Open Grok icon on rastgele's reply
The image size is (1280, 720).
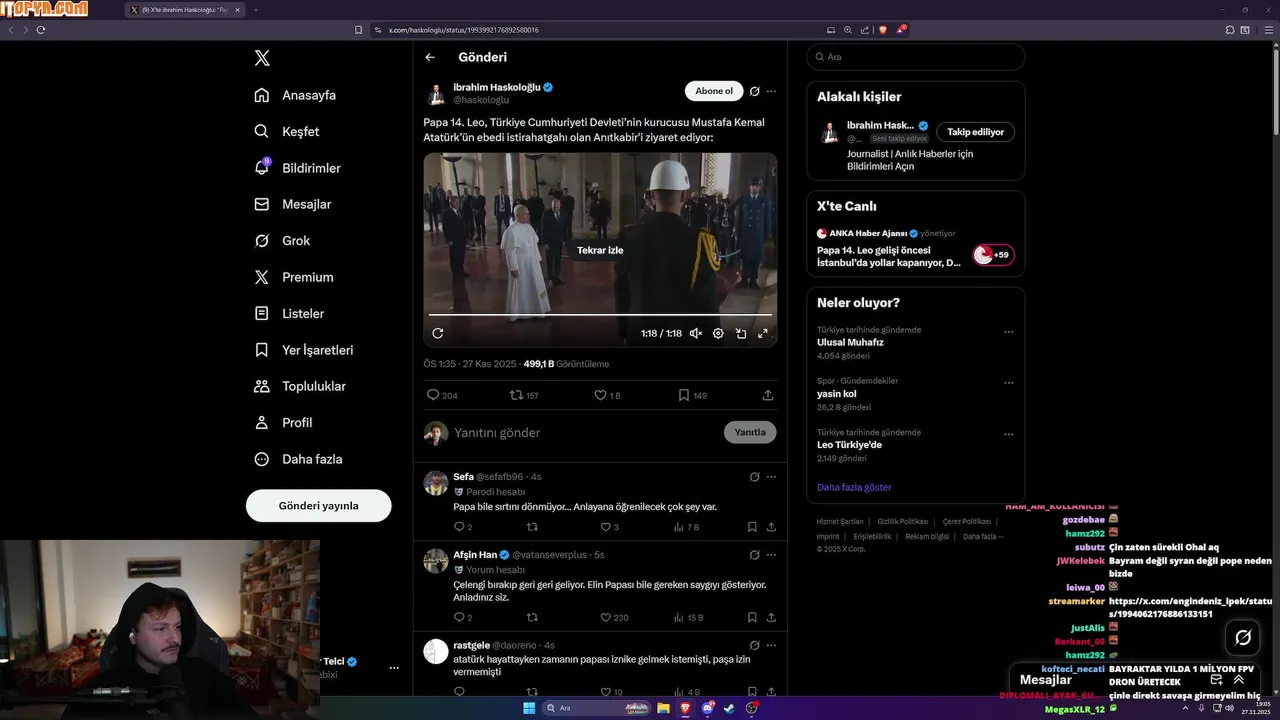(x=755, y=645)
